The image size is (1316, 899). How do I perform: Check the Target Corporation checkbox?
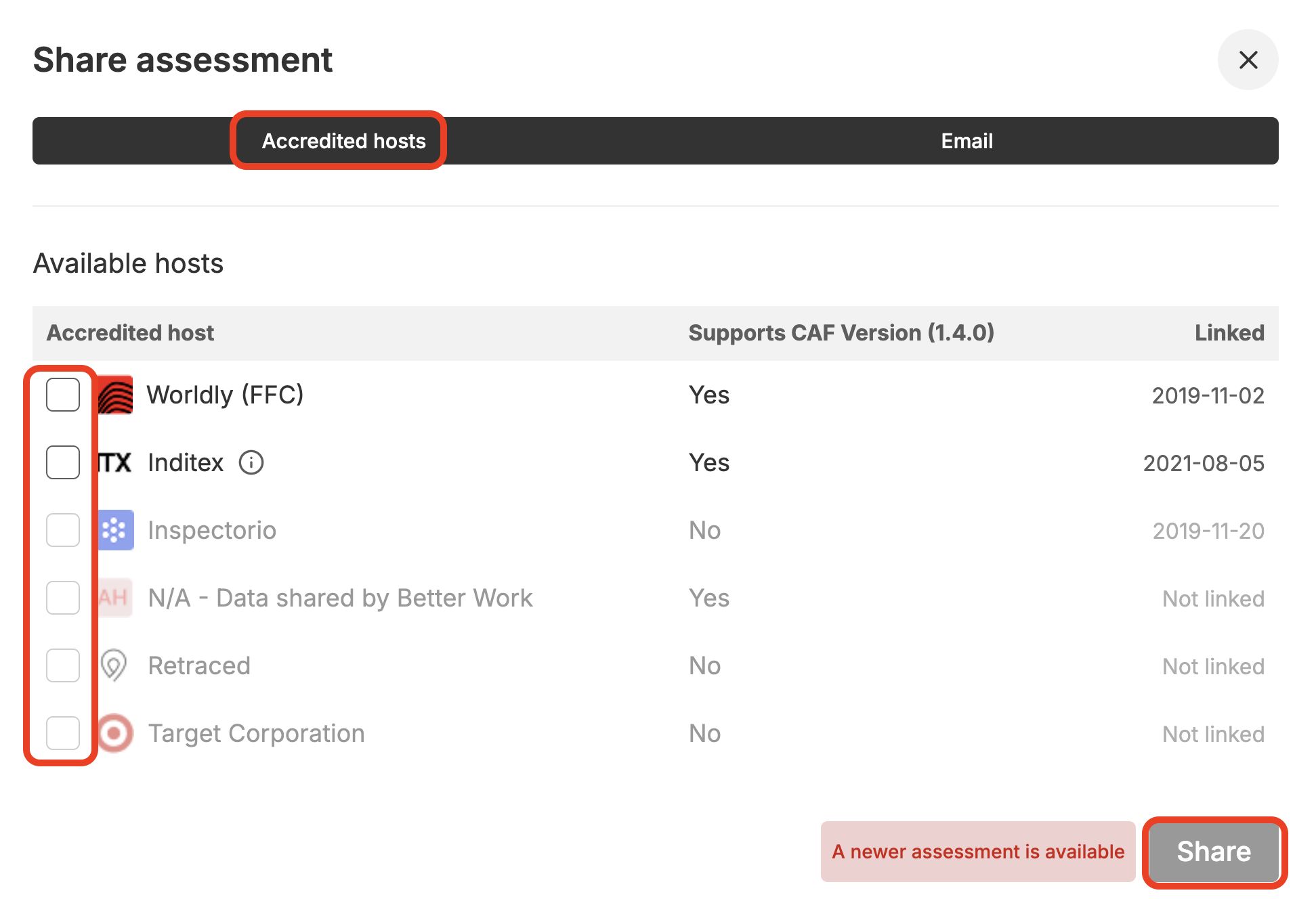click(63, 733)
